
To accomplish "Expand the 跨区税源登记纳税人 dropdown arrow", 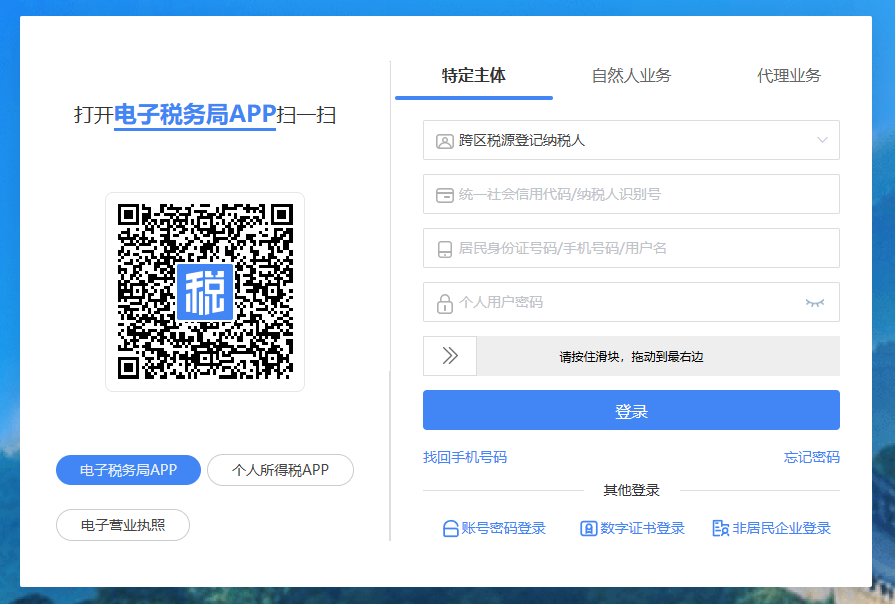I will [822, 140].
